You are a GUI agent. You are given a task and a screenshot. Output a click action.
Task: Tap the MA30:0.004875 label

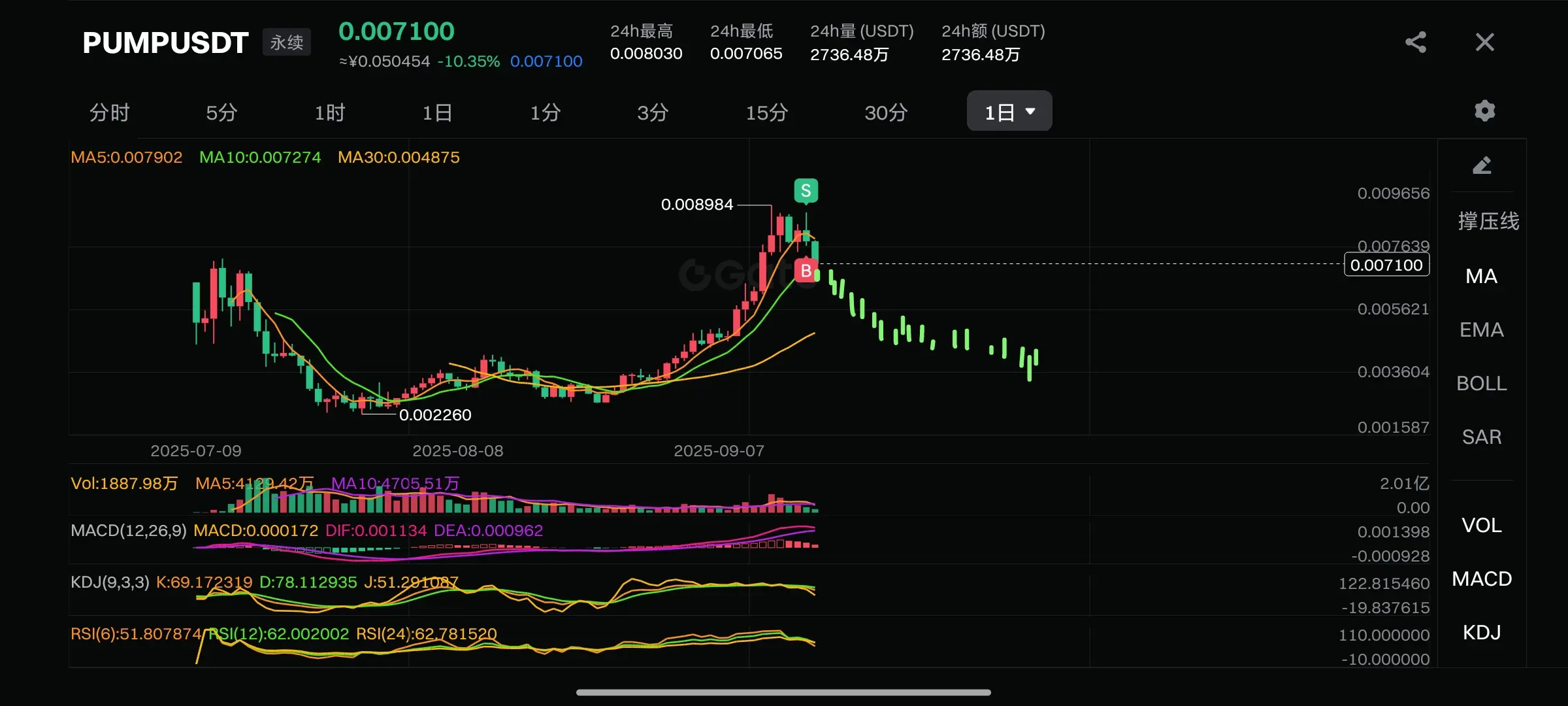(x=399, y=158)
